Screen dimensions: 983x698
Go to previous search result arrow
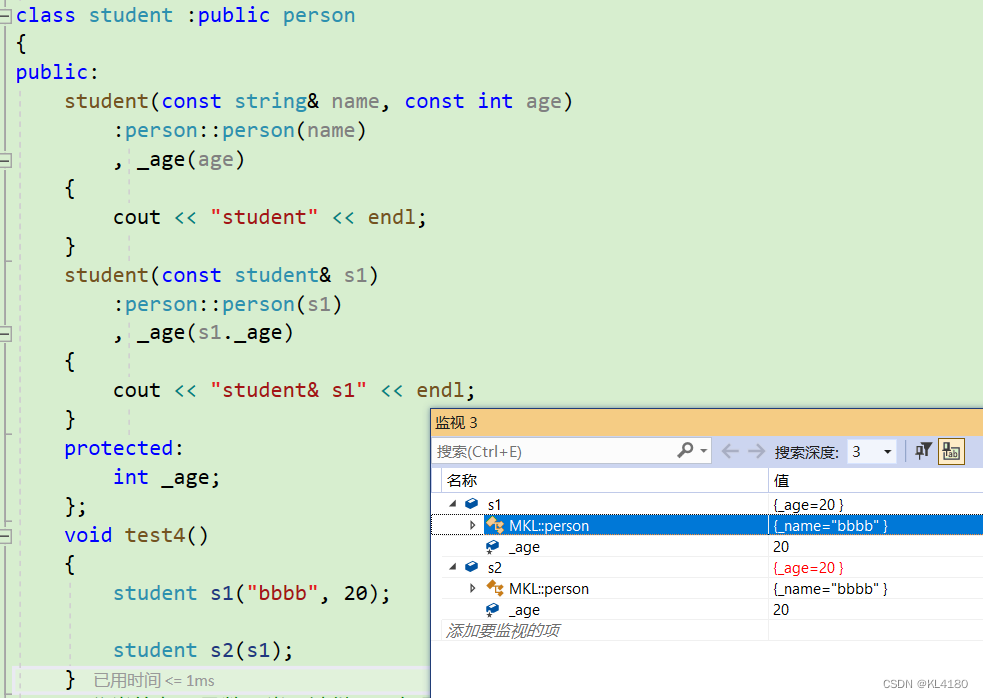(x=730, y=451)
